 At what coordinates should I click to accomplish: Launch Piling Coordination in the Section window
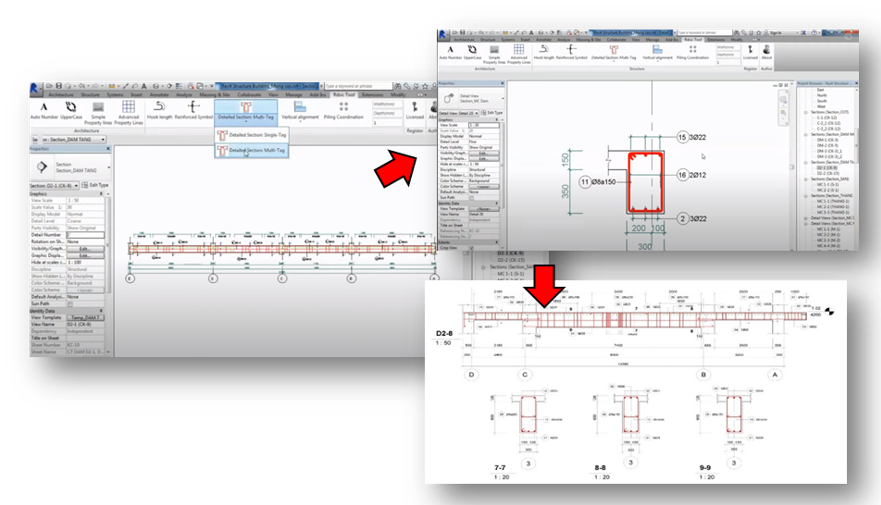pyautogui.click(x=343, y=111)
